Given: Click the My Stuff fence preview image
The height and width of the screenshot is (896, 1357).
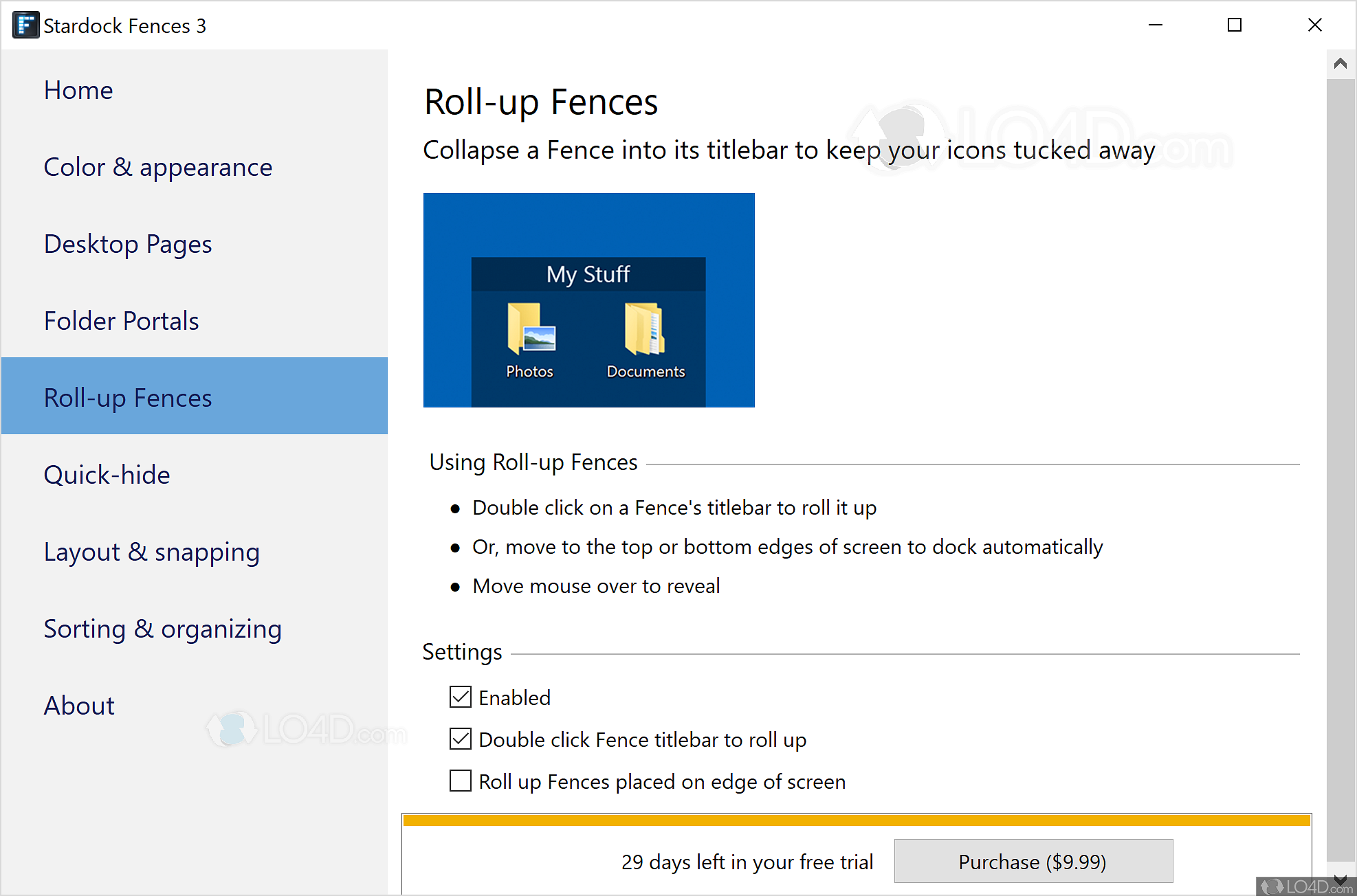Looking at the screenshot, I should pyautogui.click(x=588, y=300).
